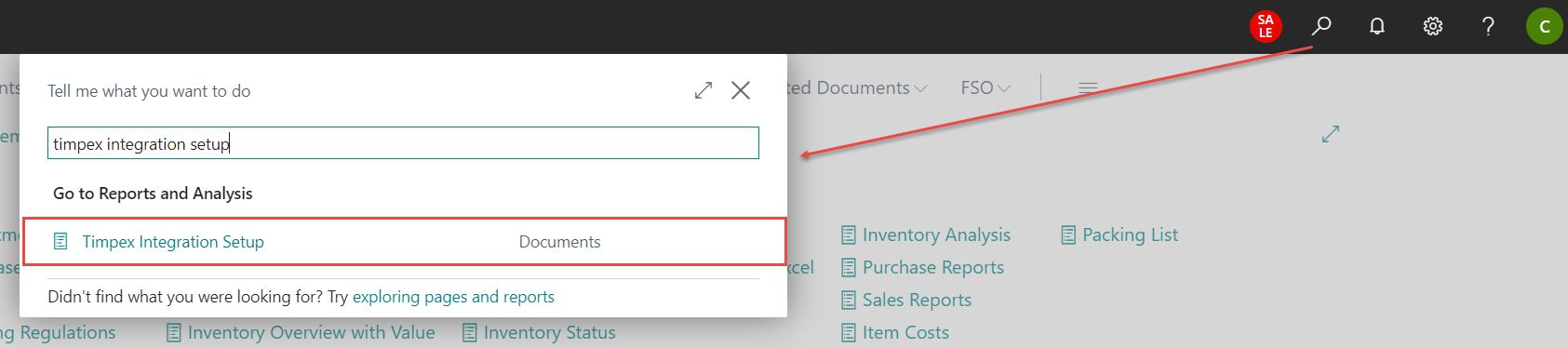Image resolution: width=1568 pixels, height=348 pixels.
Task: Click the hamburger menu icon
Action: tap(1088, 87)
